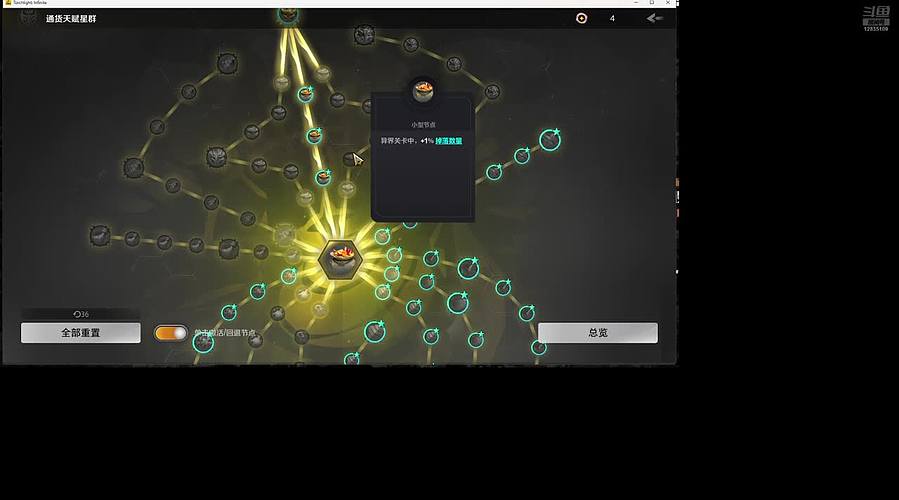Open the 总览 overview button
Screen dimensions: 899x500
coord(597,332)
